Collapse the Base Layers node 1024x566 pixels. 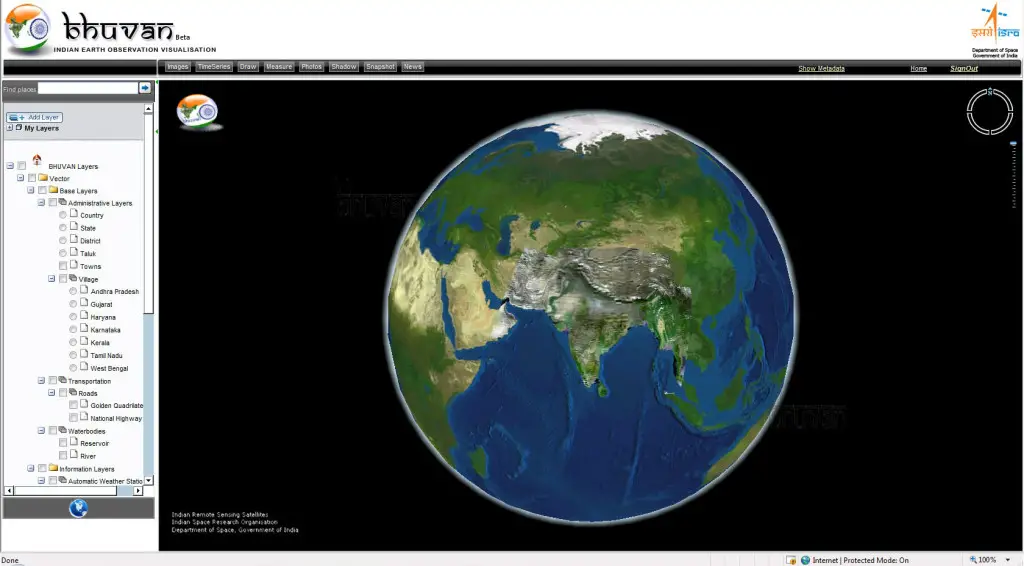(31, 190)
